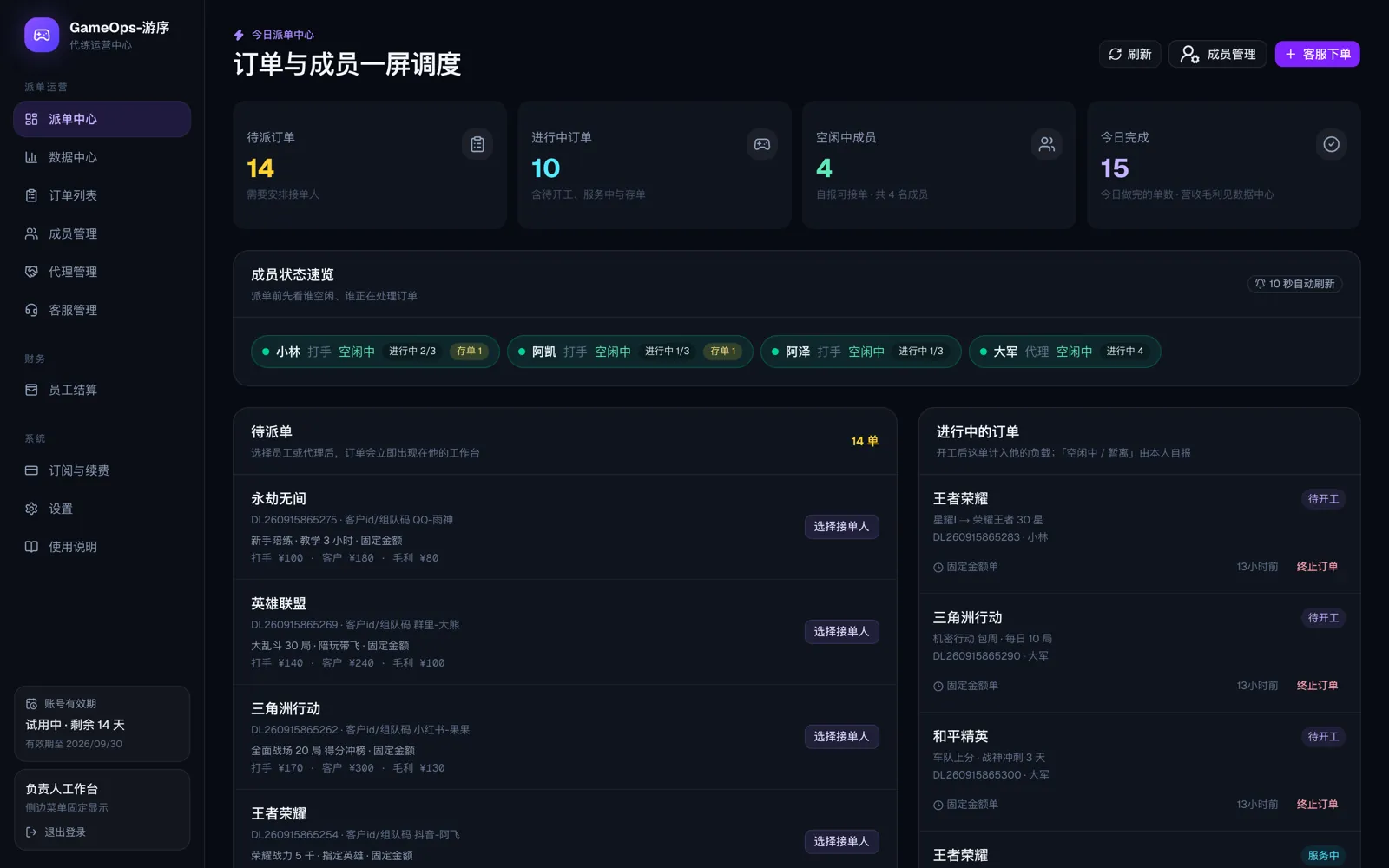Choose 选择接单人 for 三角洲行动 pending order
The height and width of the screenshot is (868, 1389).
pyautogui.click(x=841, y=737)
